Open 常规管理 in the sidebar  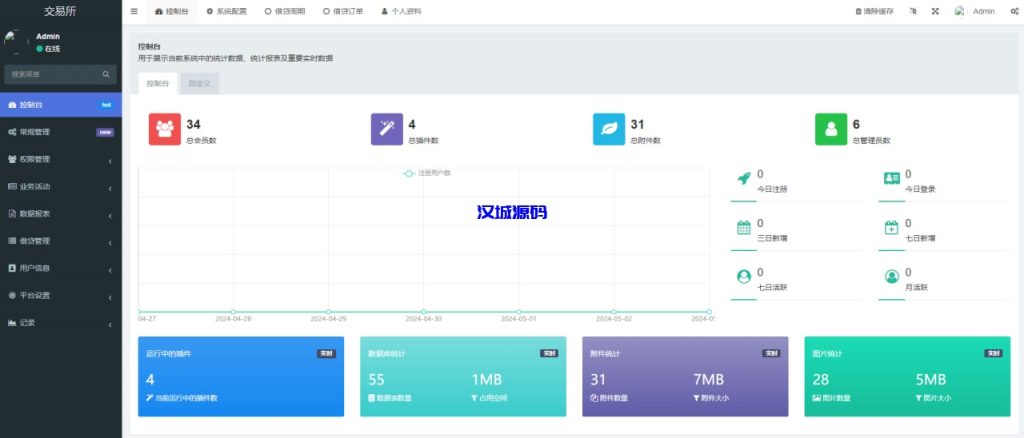pyautogui.click(x=60, y=131)
